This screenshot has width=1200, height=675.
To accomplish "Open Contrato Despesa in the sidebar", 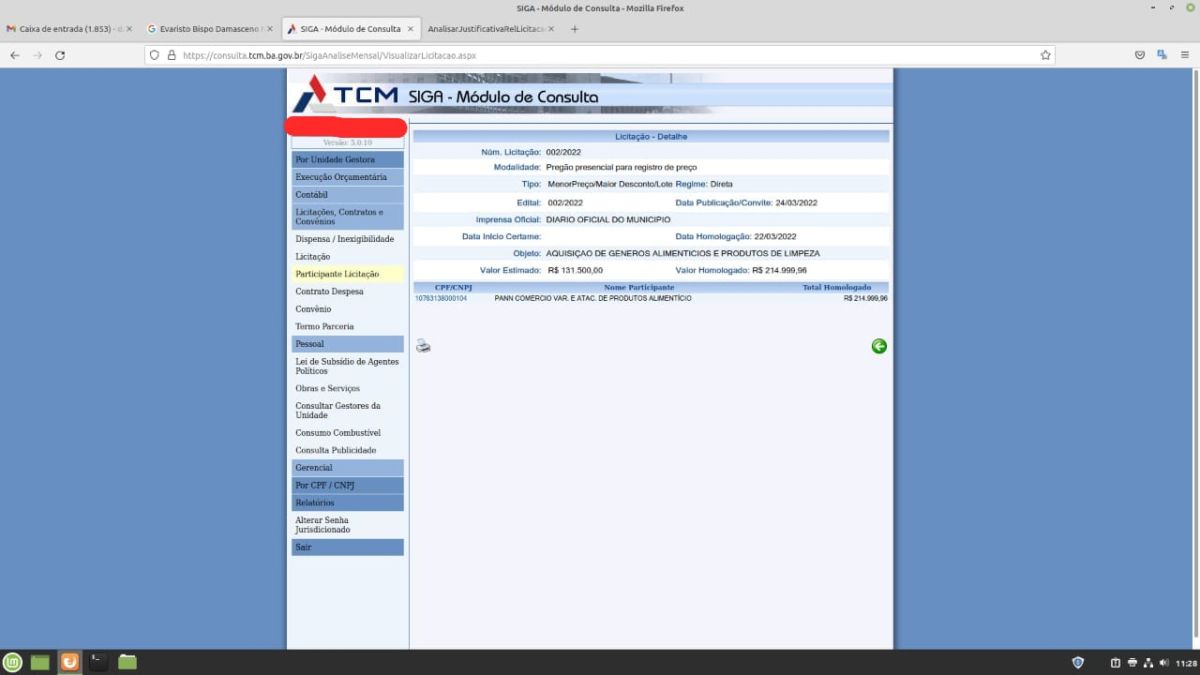I will pos(329,292).
